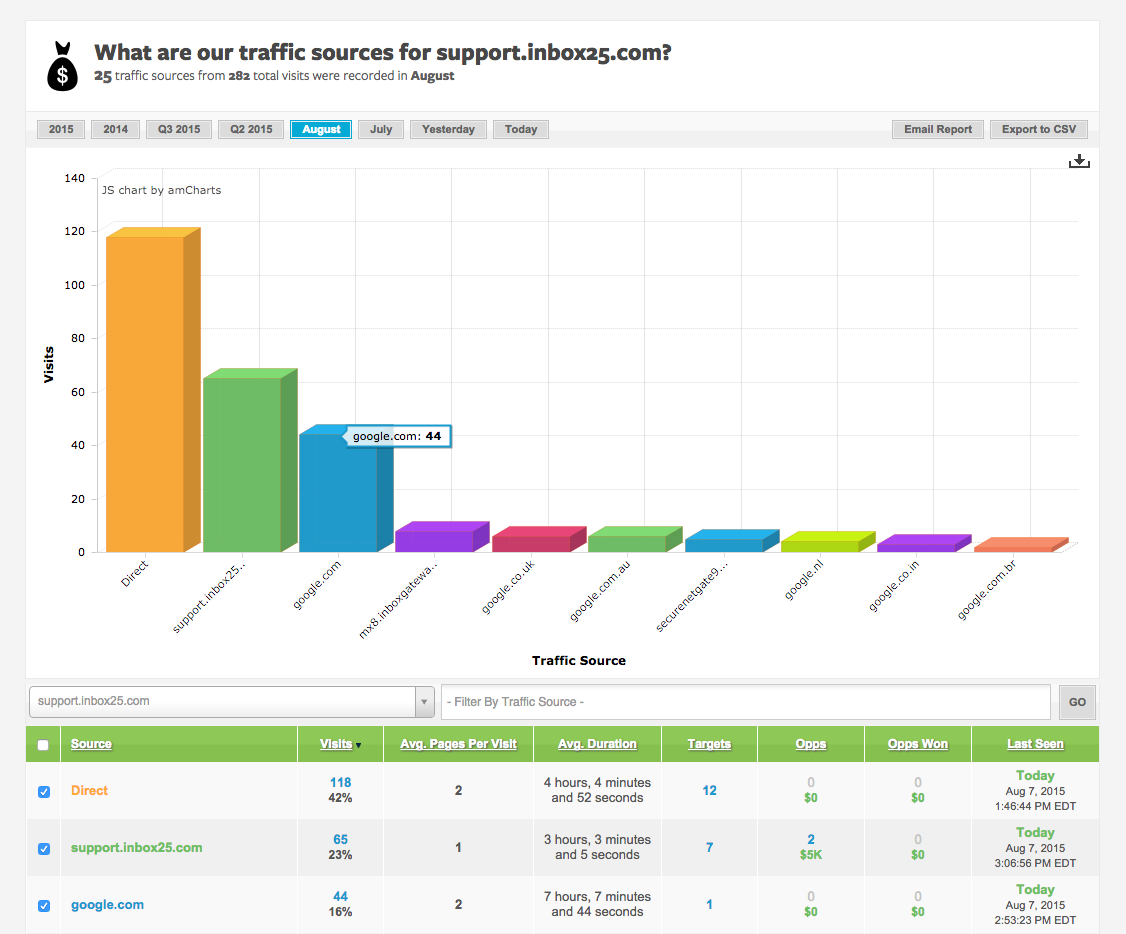Uncheck the support.inbox25.com row checkbox

[44, 848]
